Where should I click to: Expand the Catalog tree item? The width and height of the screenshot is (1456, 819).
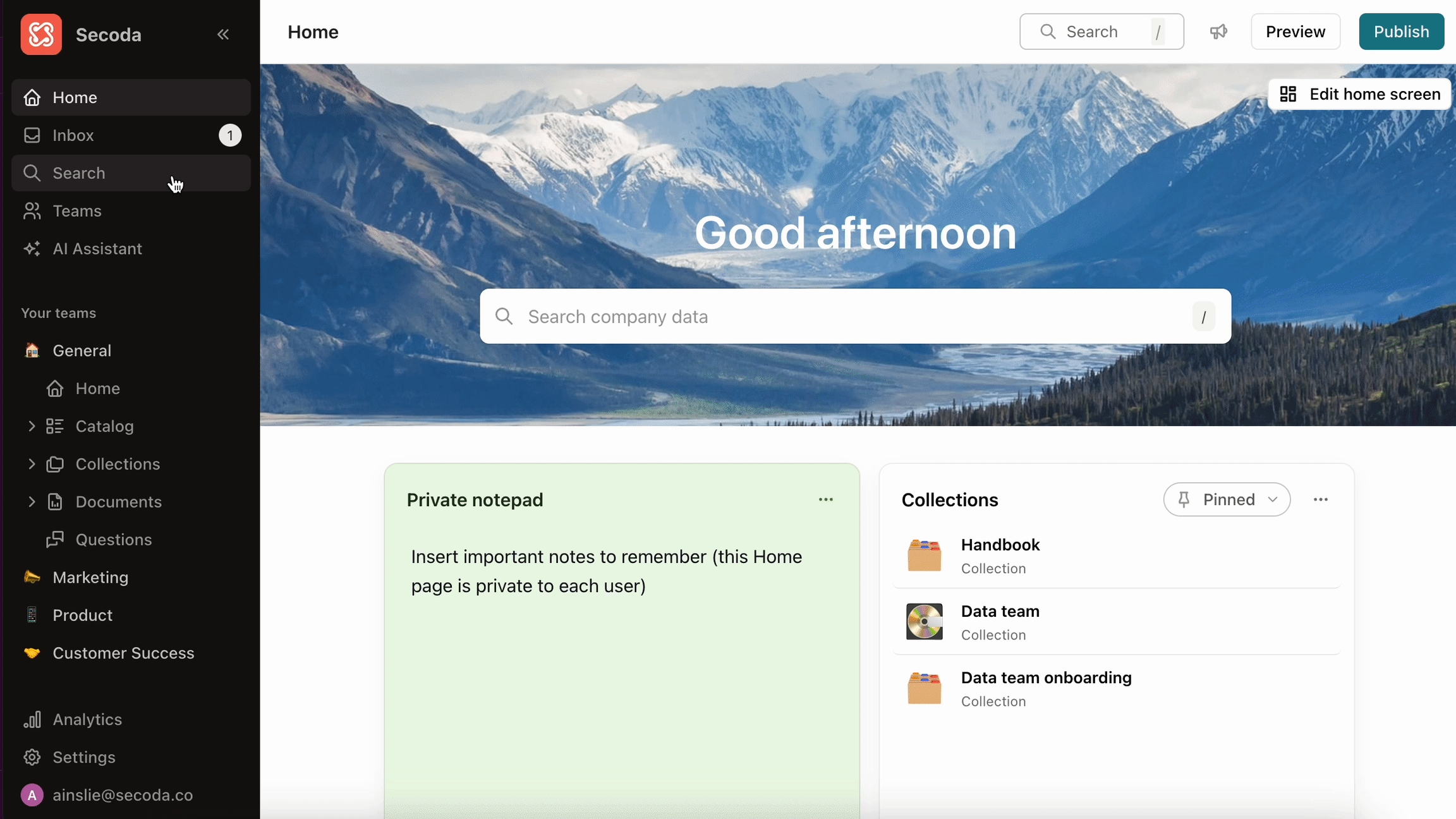[31, 426]
